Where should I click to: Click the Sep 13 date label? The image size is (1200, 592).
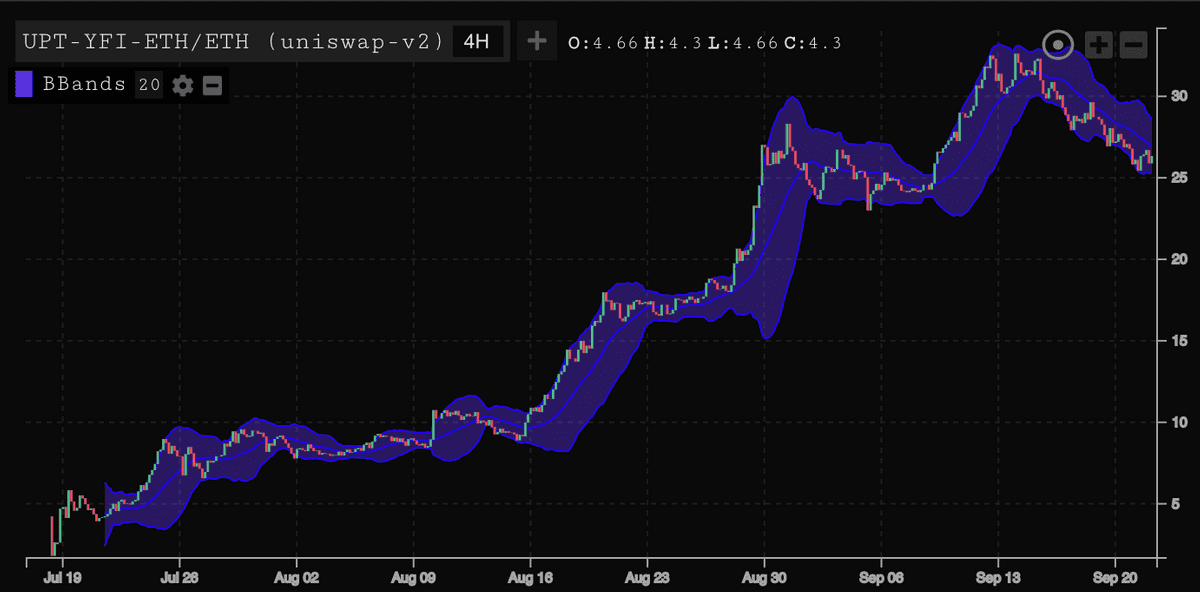point(997,578)
